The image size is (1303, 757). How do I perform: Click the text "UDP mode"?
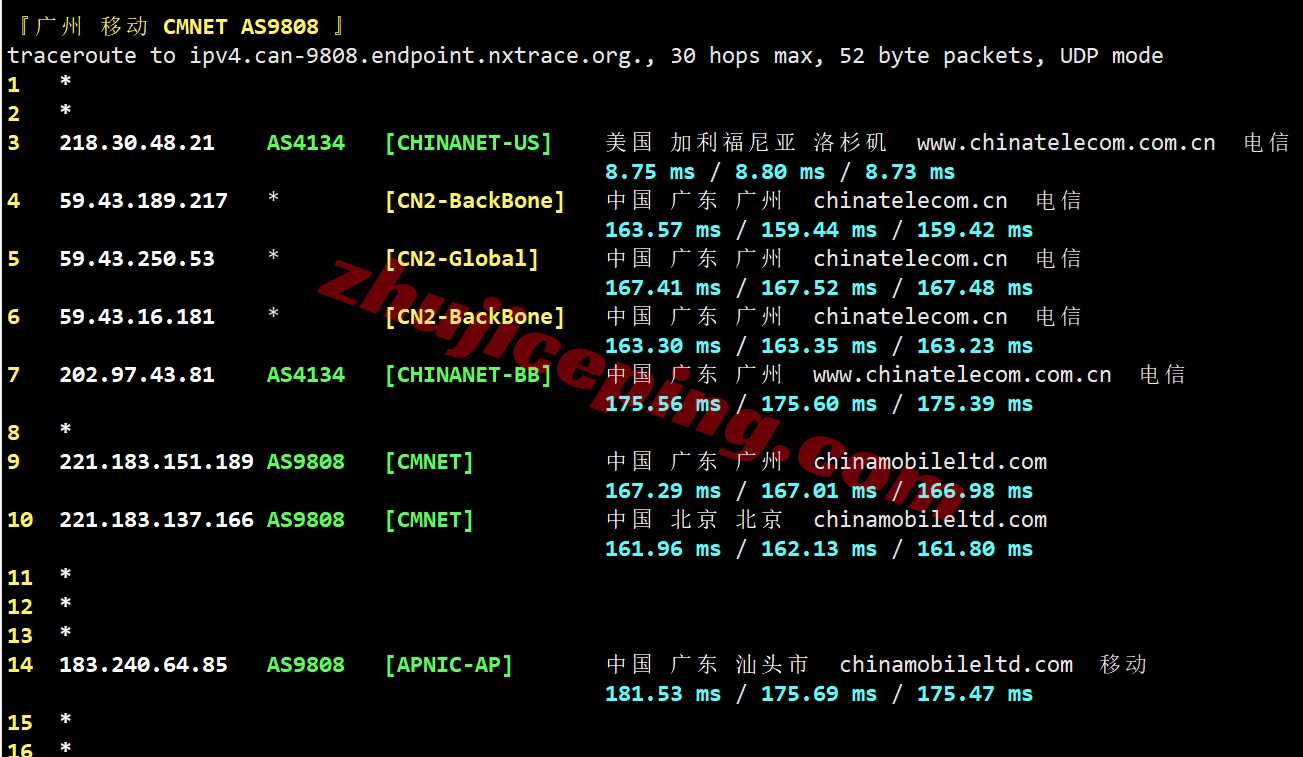click(1112, 56)
